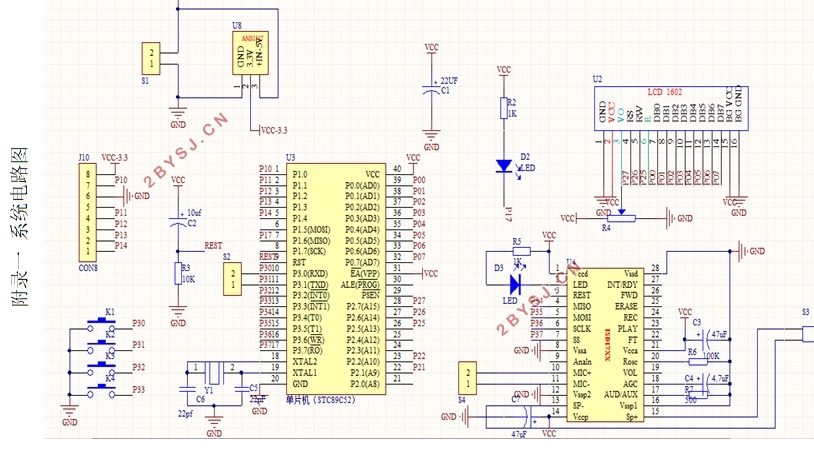Click the CON8 label text
The image size is (814, 466).
(x=88, y=268)
